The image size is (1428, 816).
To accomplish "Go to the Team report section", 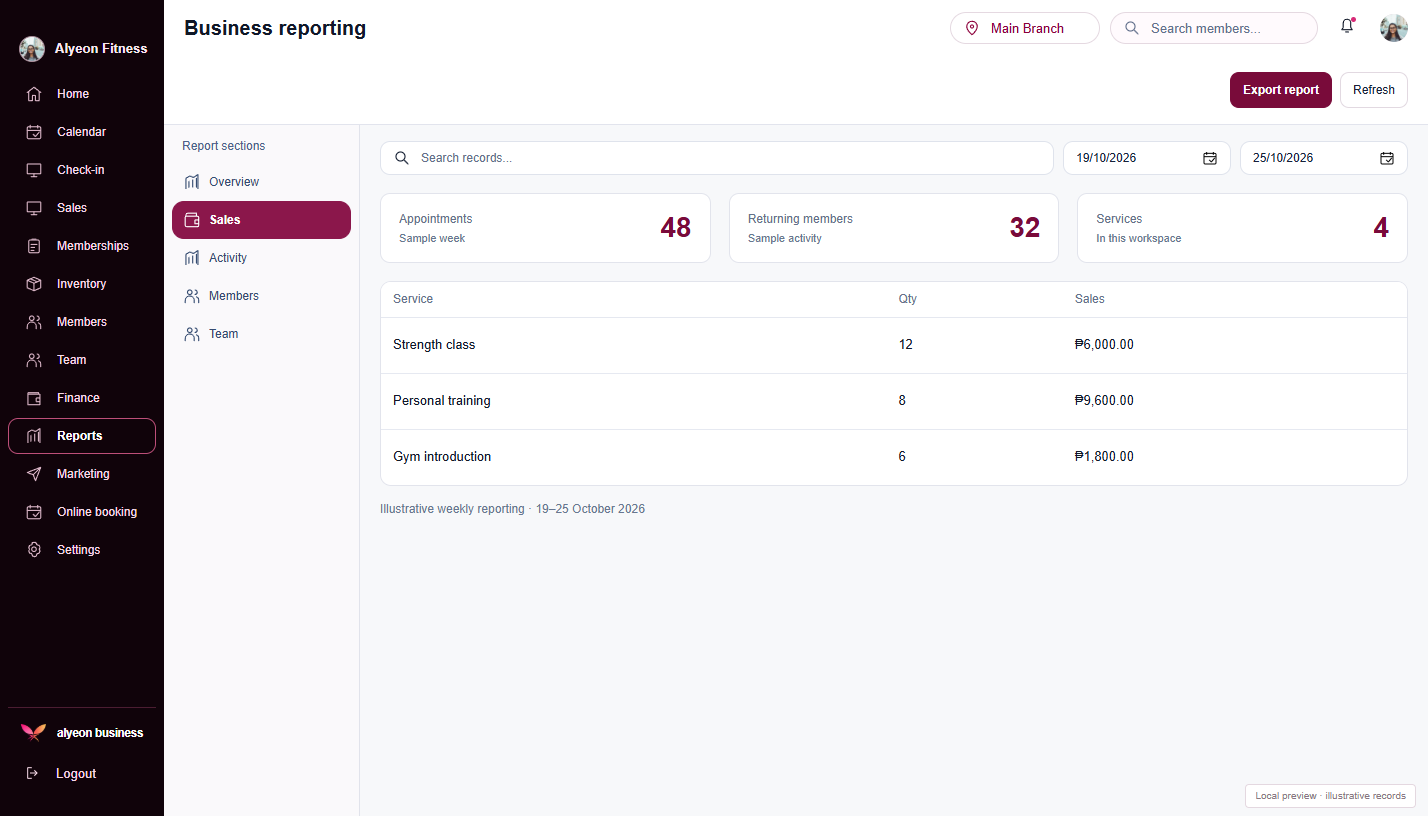I will click(261, 334).
